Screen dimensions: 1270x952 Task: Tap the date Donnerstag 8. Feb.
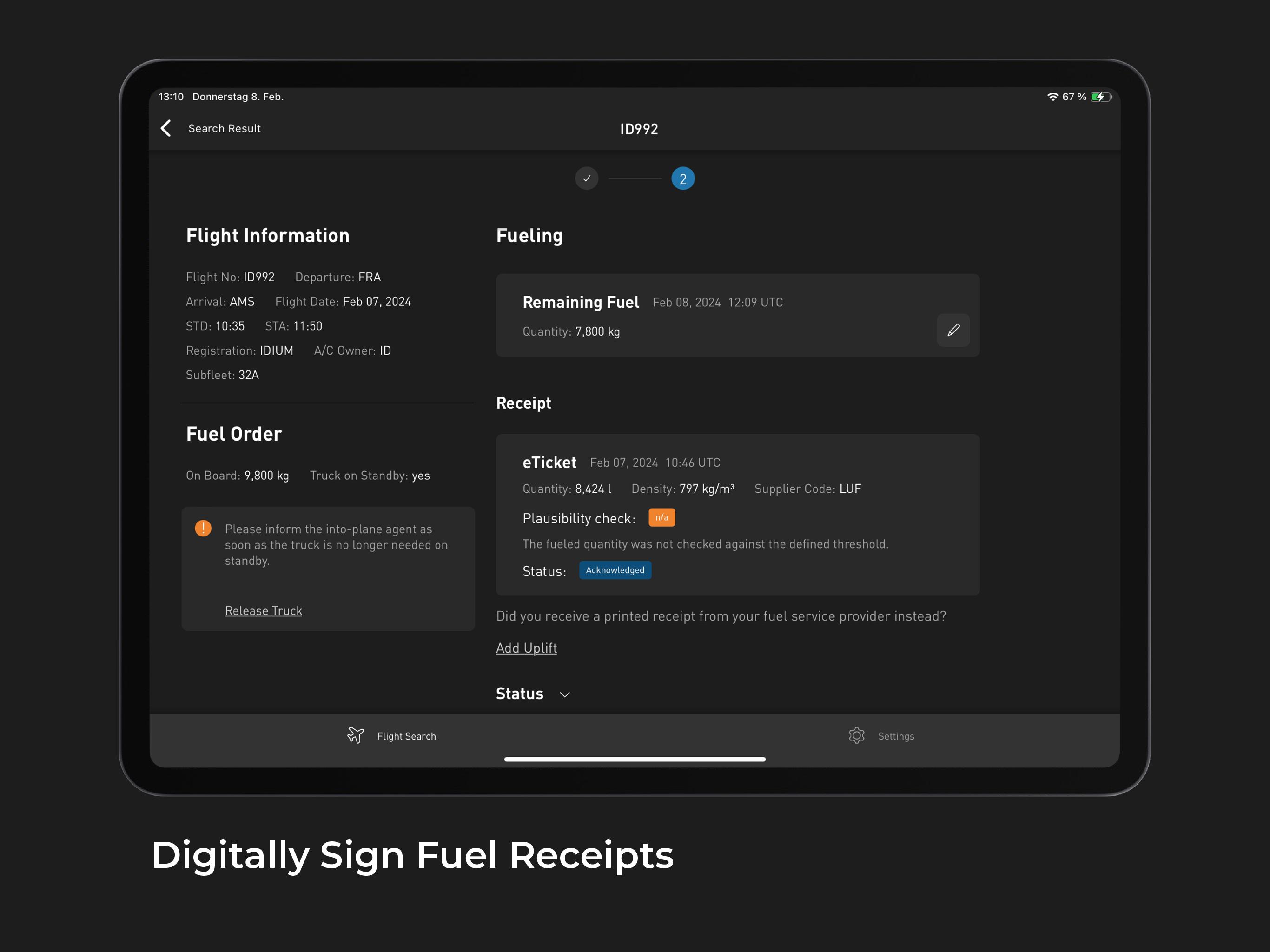(238, 97)
